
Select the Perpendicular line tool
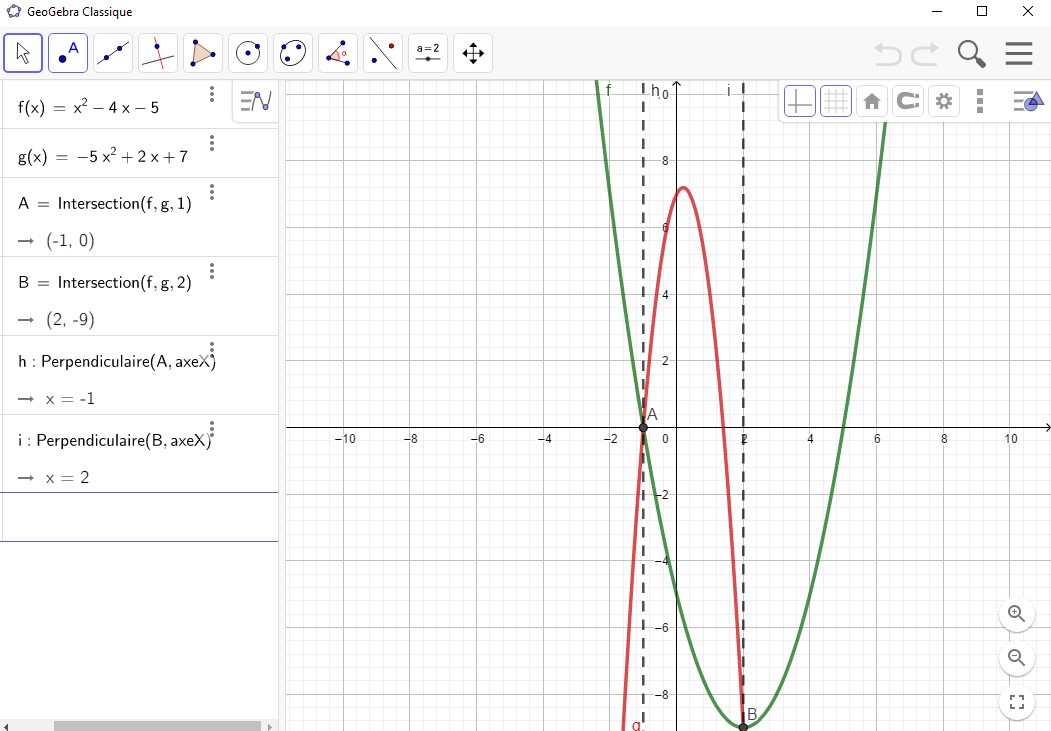tap(158, 53)
